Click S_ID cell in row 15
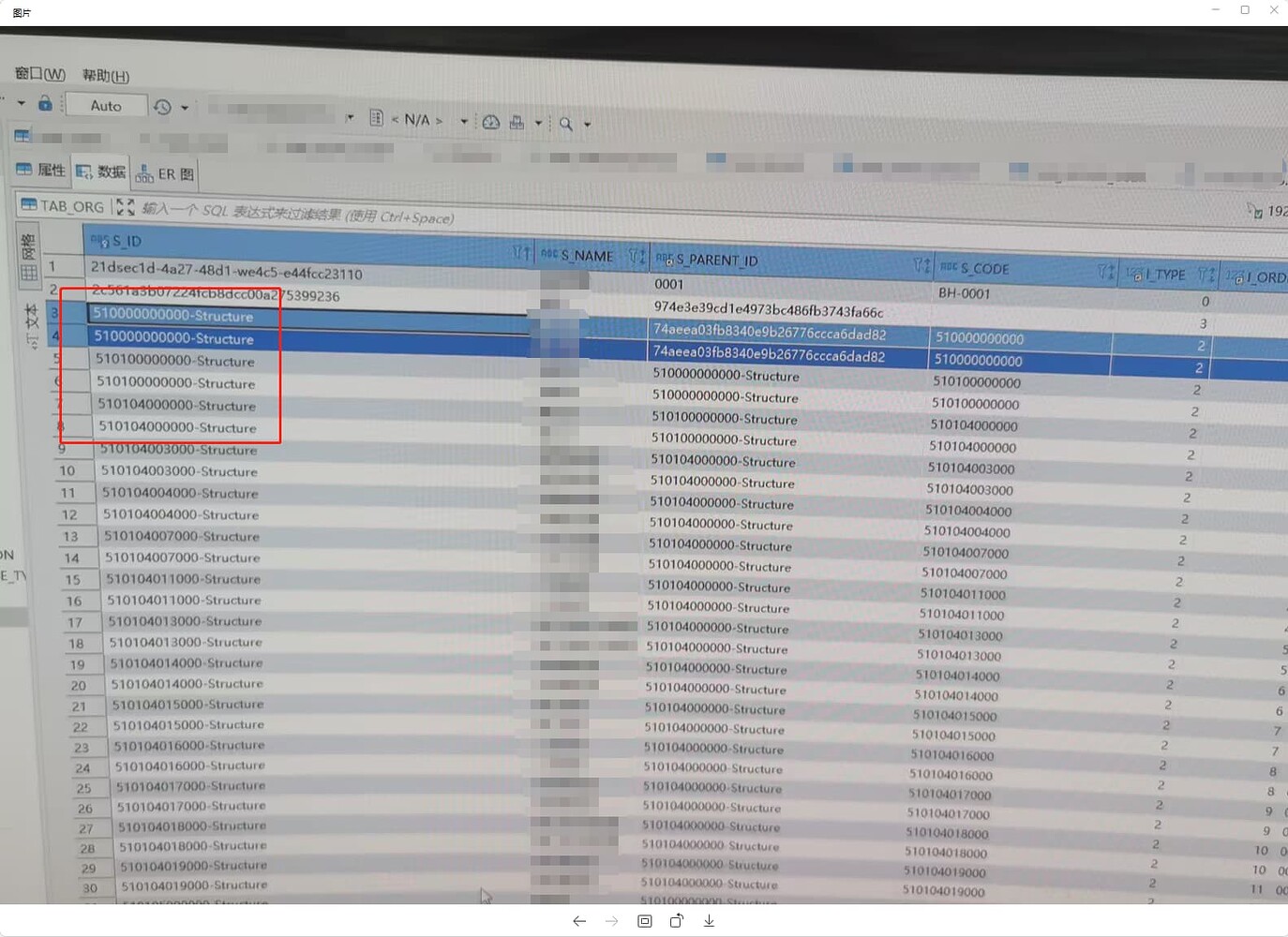 pos(184,579)
